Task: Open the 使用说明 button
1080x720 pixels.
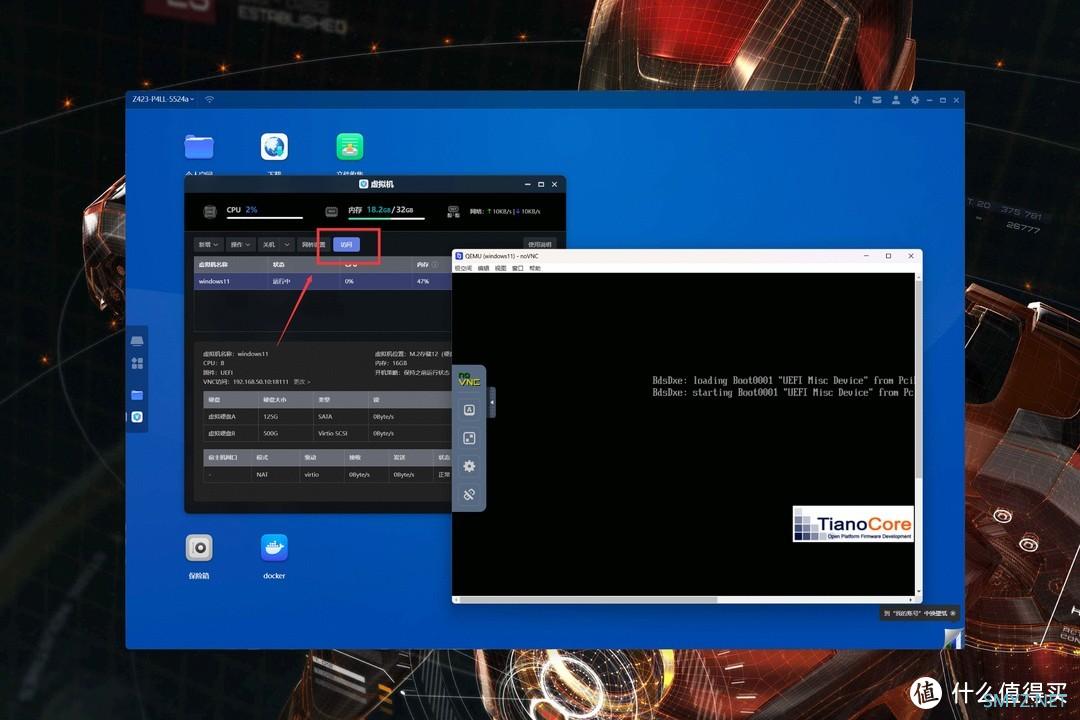Action: [539, 245]
